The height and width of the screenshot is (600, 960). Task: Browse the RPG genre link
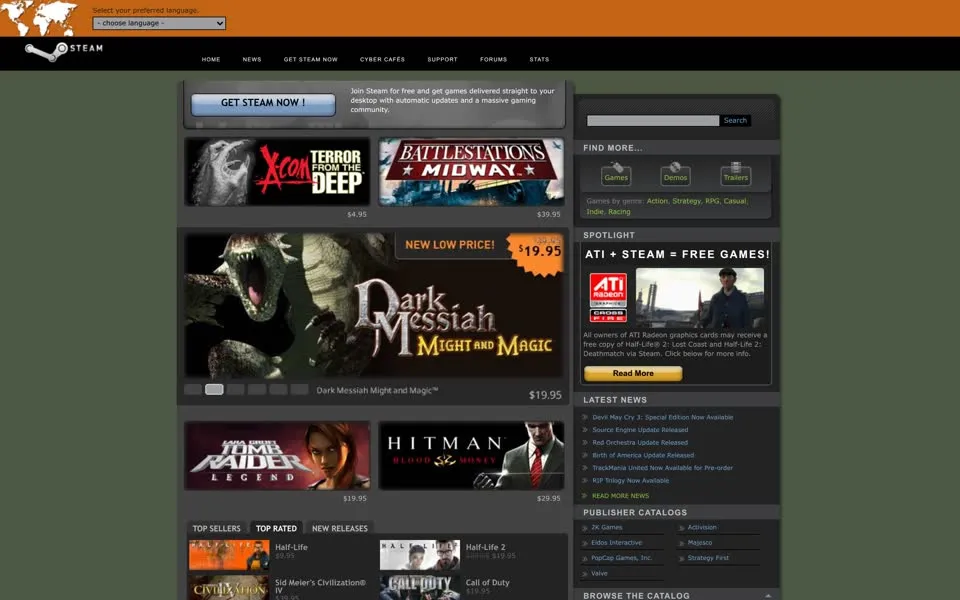point(712,201)
